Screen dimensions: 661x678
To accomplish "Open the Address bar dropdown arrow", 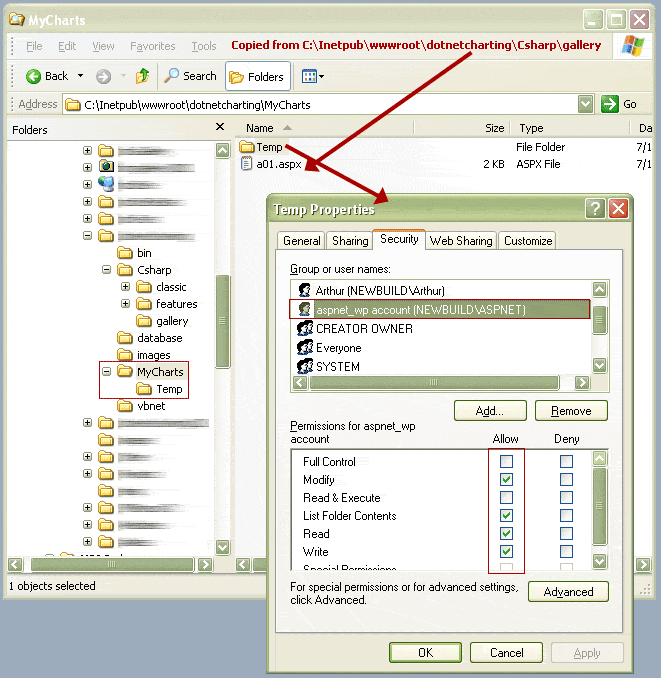I will 585,104.
